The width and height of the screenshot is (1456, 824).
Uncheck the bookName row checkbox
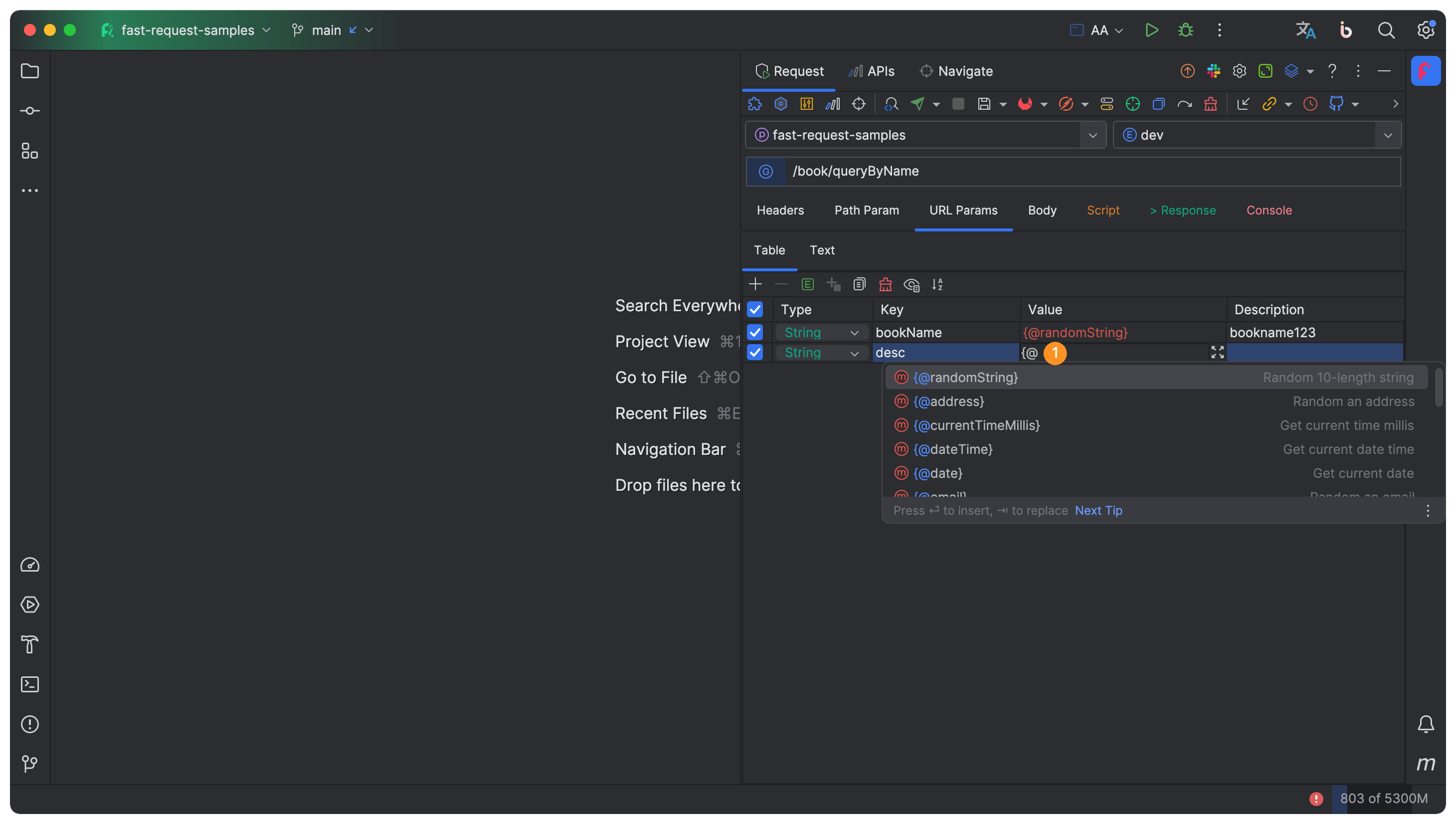tap(754, 332)
